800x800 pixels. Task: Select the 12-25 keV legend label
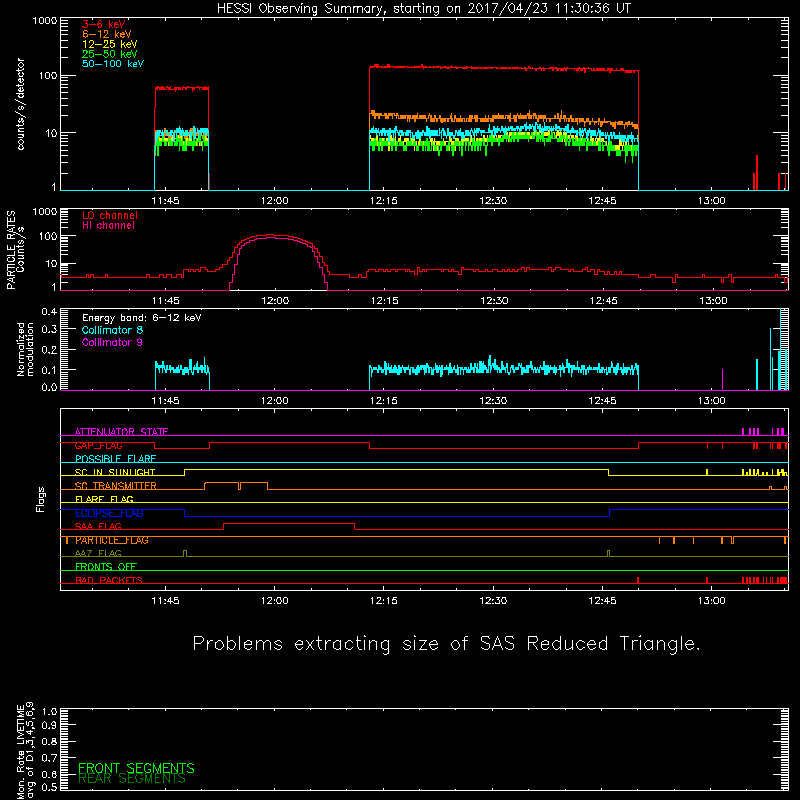tap(110, 44)
